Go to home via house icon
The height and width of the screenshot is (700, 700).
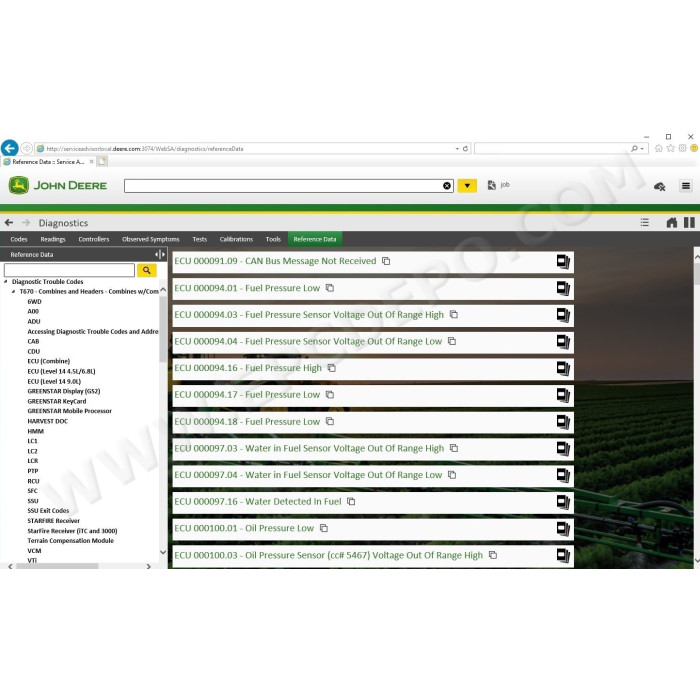click(x=671, y=222)
